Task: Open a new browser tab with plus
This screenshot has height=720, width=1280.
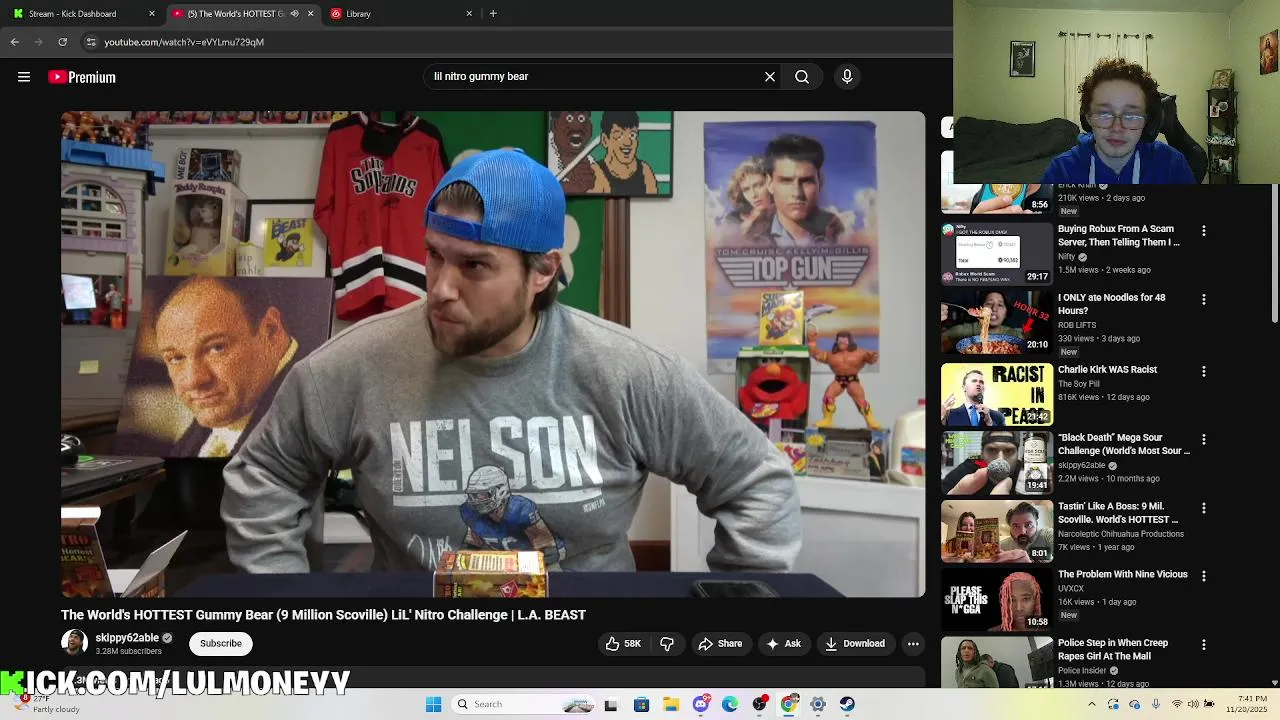Action: (x=493, y=14)
